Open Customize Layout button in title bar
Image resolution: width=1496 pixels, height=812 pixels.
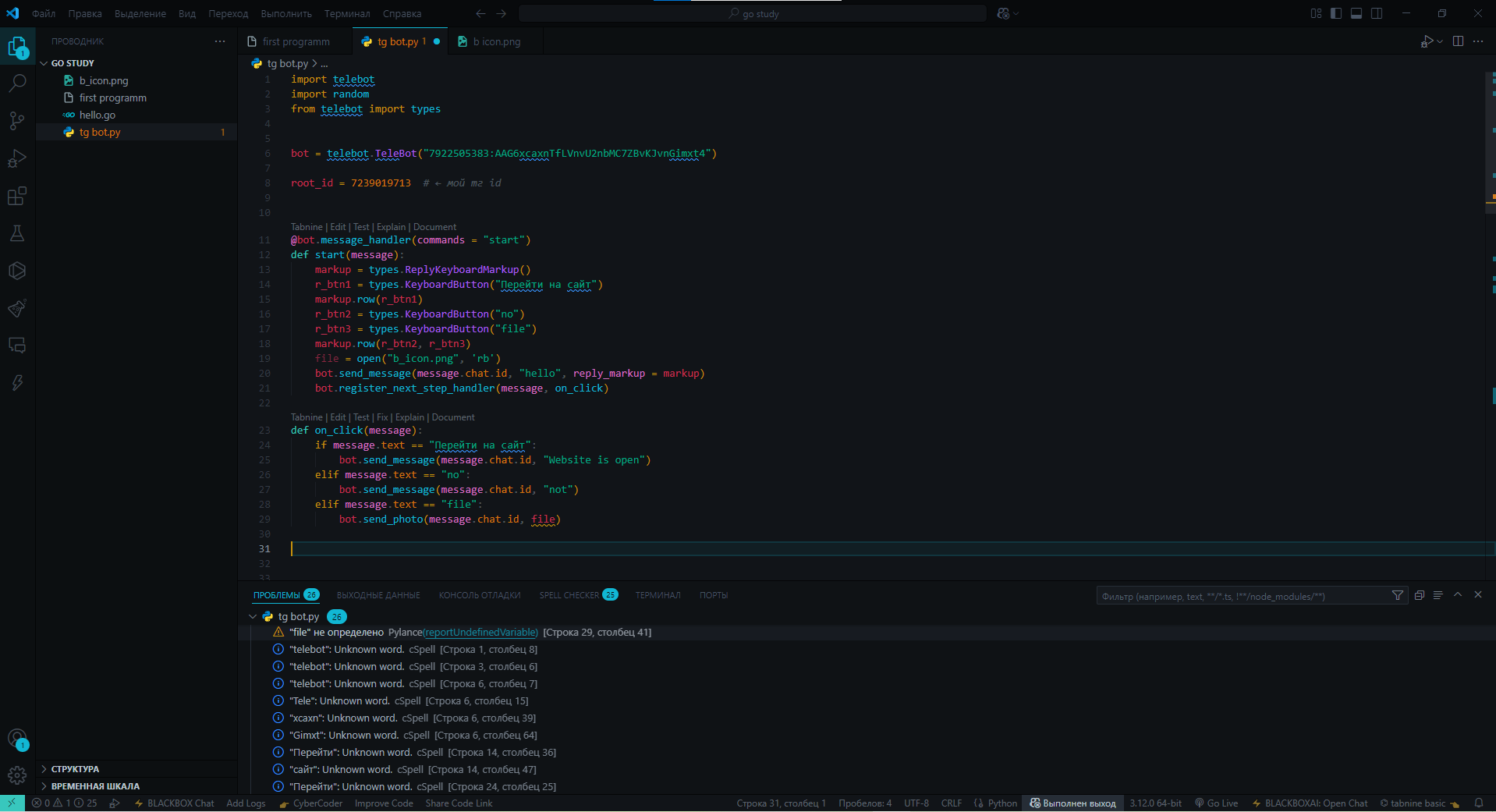click(x=1316, y=13)
